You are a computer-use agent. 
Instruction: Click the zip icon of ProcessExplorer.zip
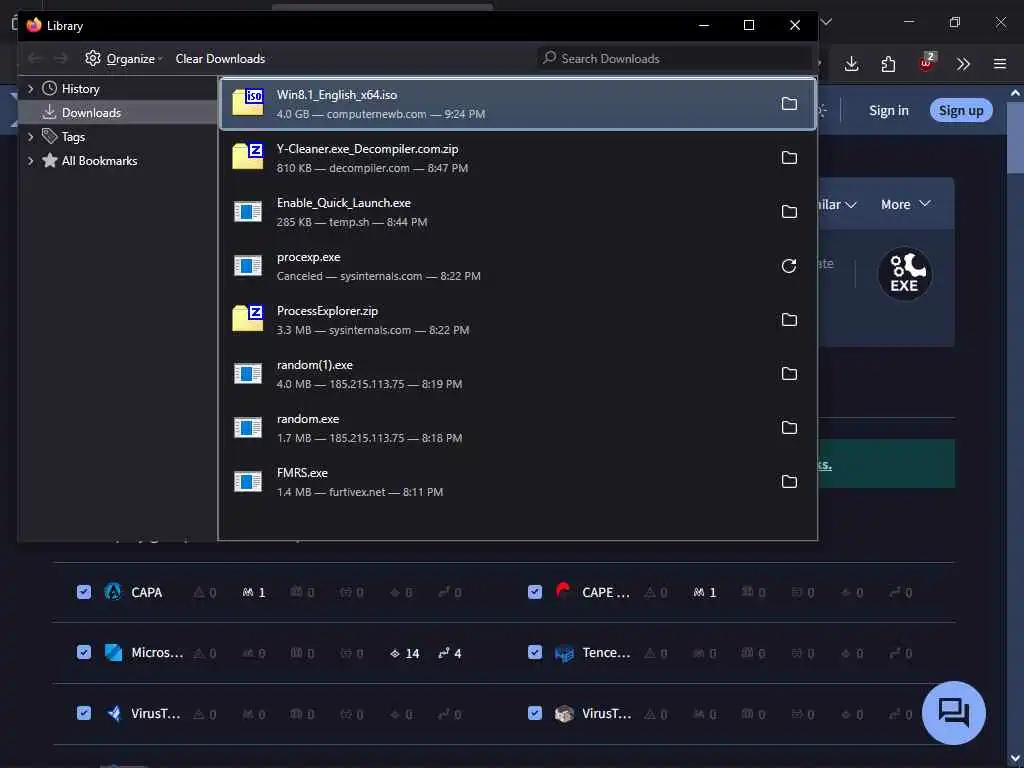point(248,319)
